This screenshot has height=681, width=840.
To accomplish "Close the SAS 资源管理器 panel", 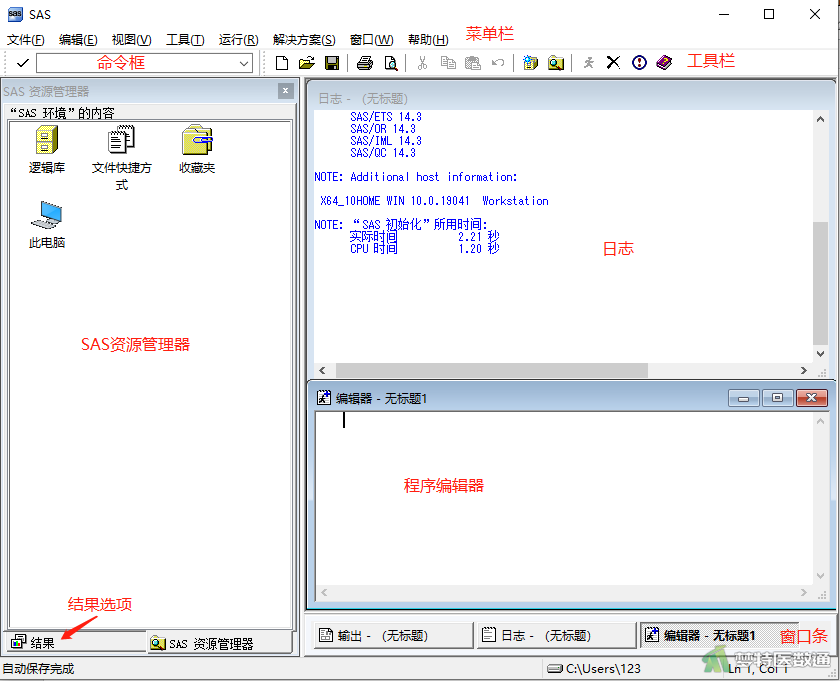I will 286,91.
